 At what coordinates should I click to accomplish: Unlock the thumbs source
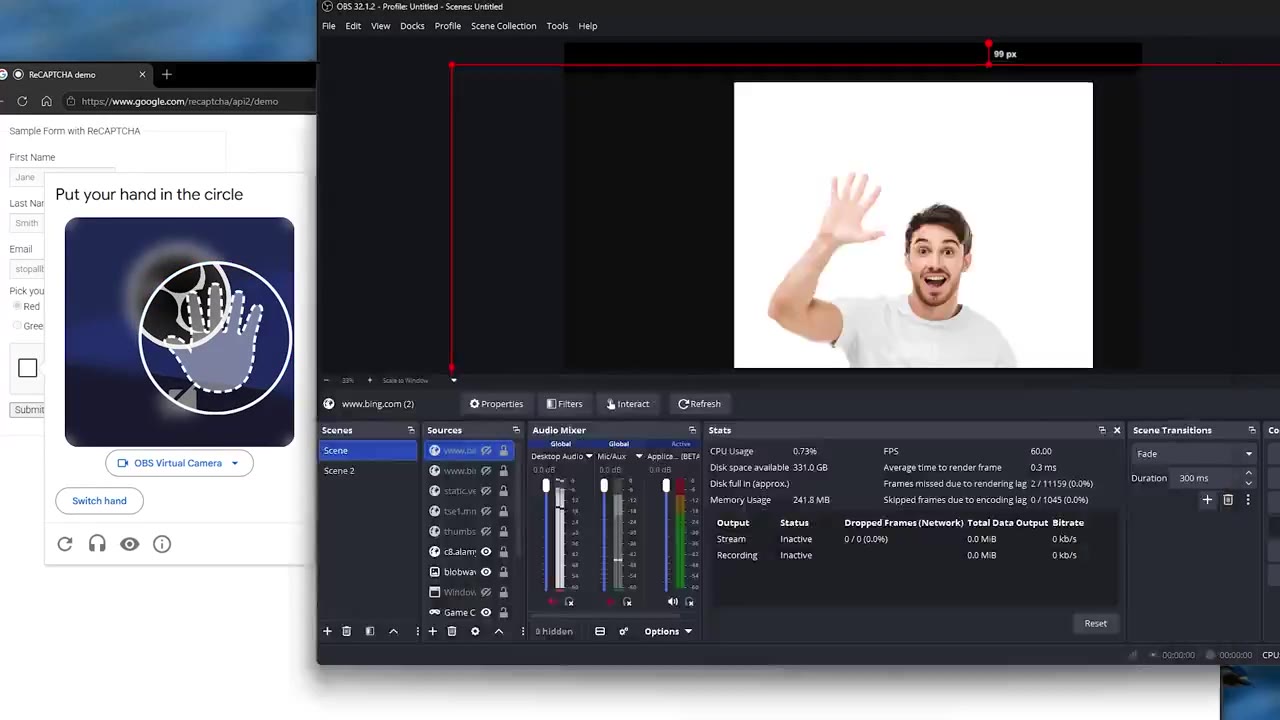point(503,531)
